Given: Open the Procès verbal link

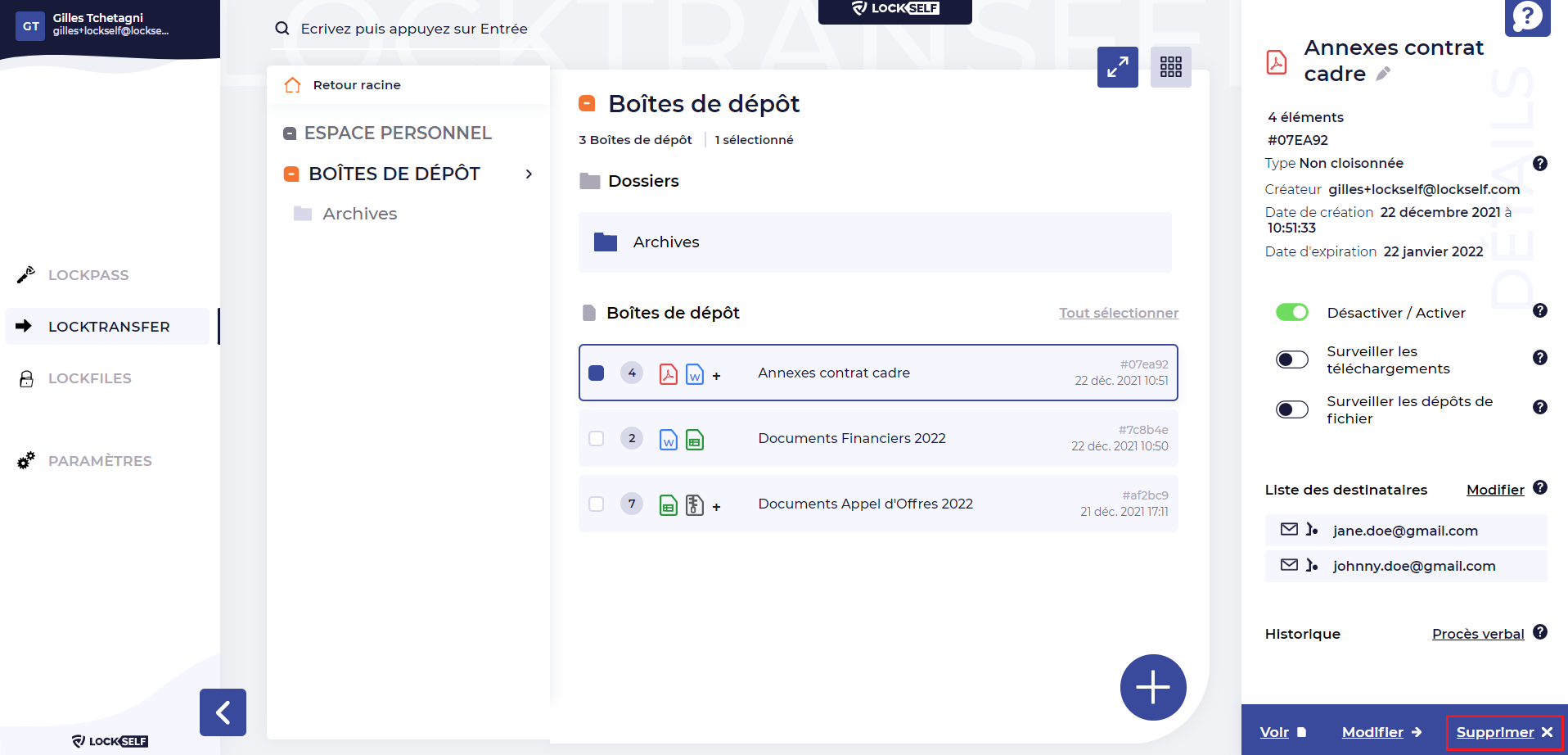Looking at the screenshot, I should 1478,634.
